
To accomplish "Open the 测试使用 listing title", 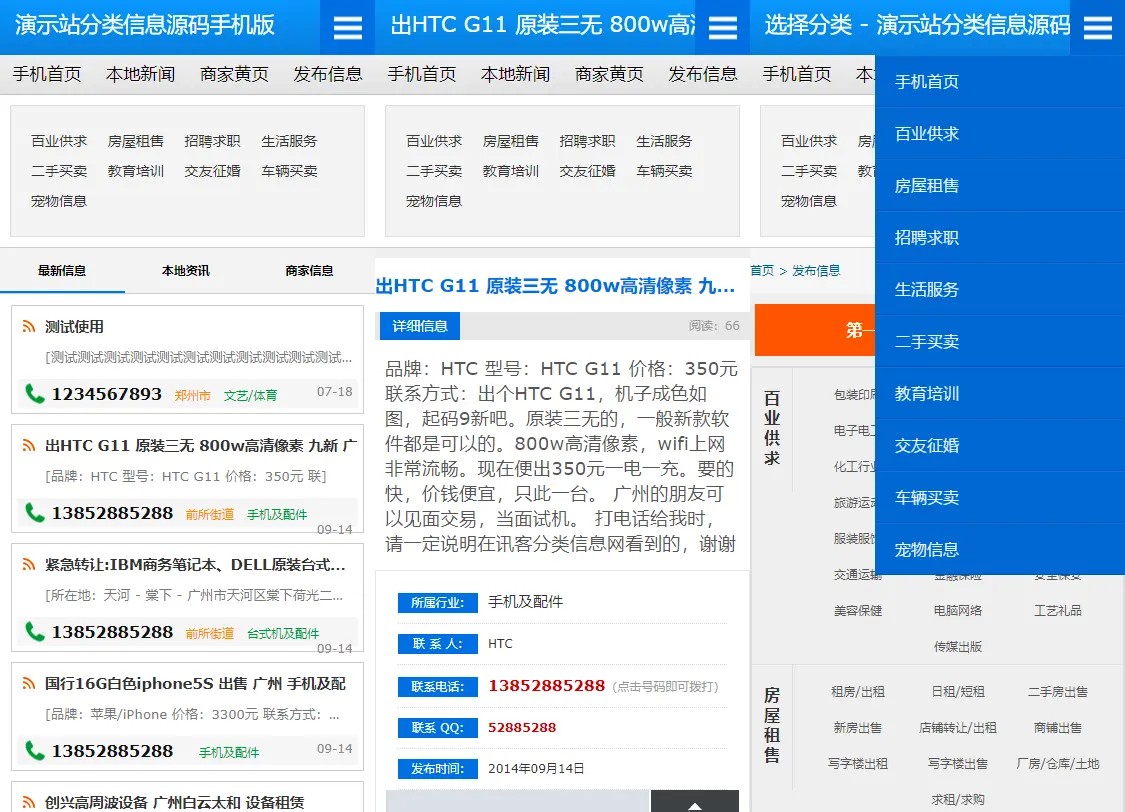I will (x=75, y=327).
